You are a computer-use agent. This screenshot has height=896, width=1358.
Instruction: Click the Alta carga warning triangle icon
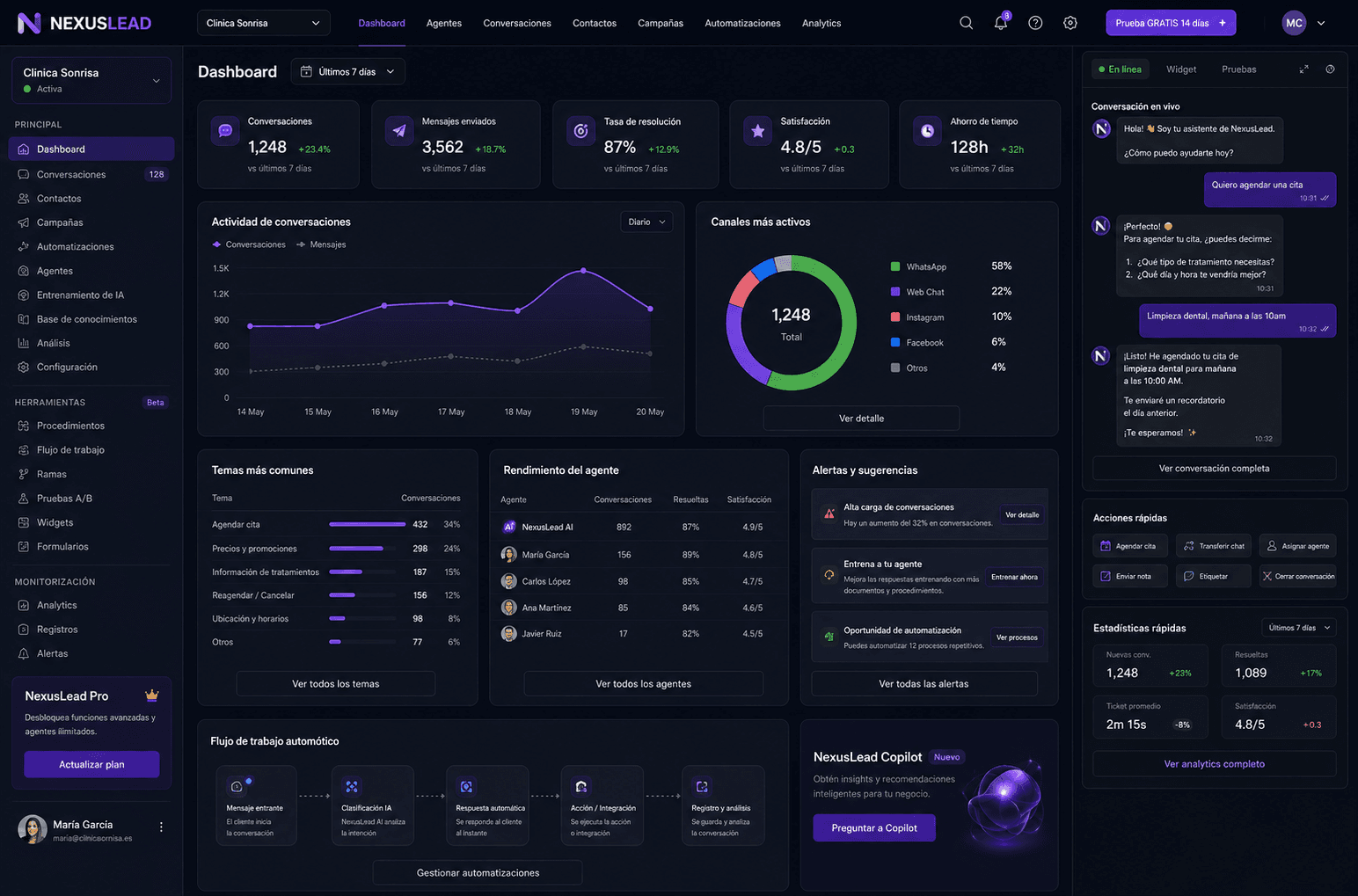pyautogui.click(x=829, y=514)
